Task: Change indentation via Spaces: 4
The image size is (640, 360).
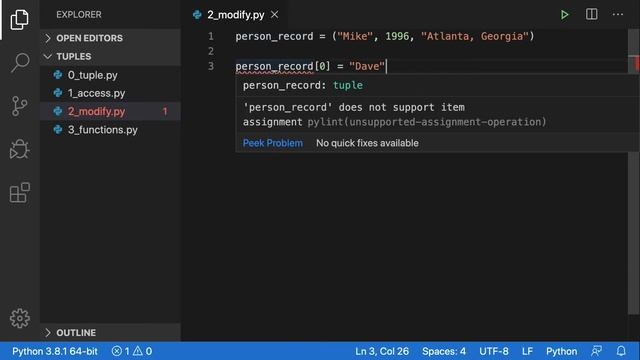Action: 444,351
